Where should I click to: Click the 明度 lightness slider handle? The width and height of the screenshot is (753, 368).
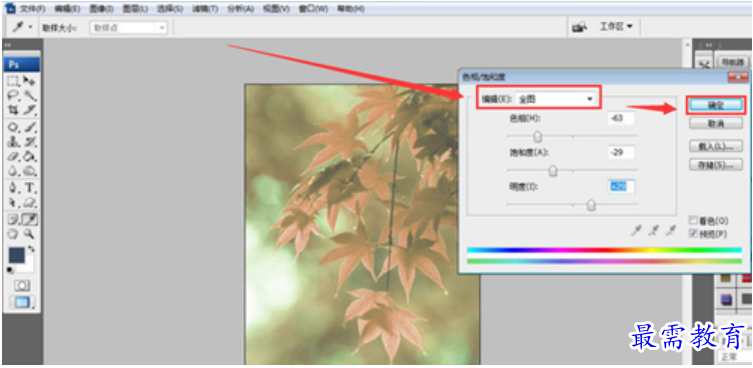click(592, 205)
